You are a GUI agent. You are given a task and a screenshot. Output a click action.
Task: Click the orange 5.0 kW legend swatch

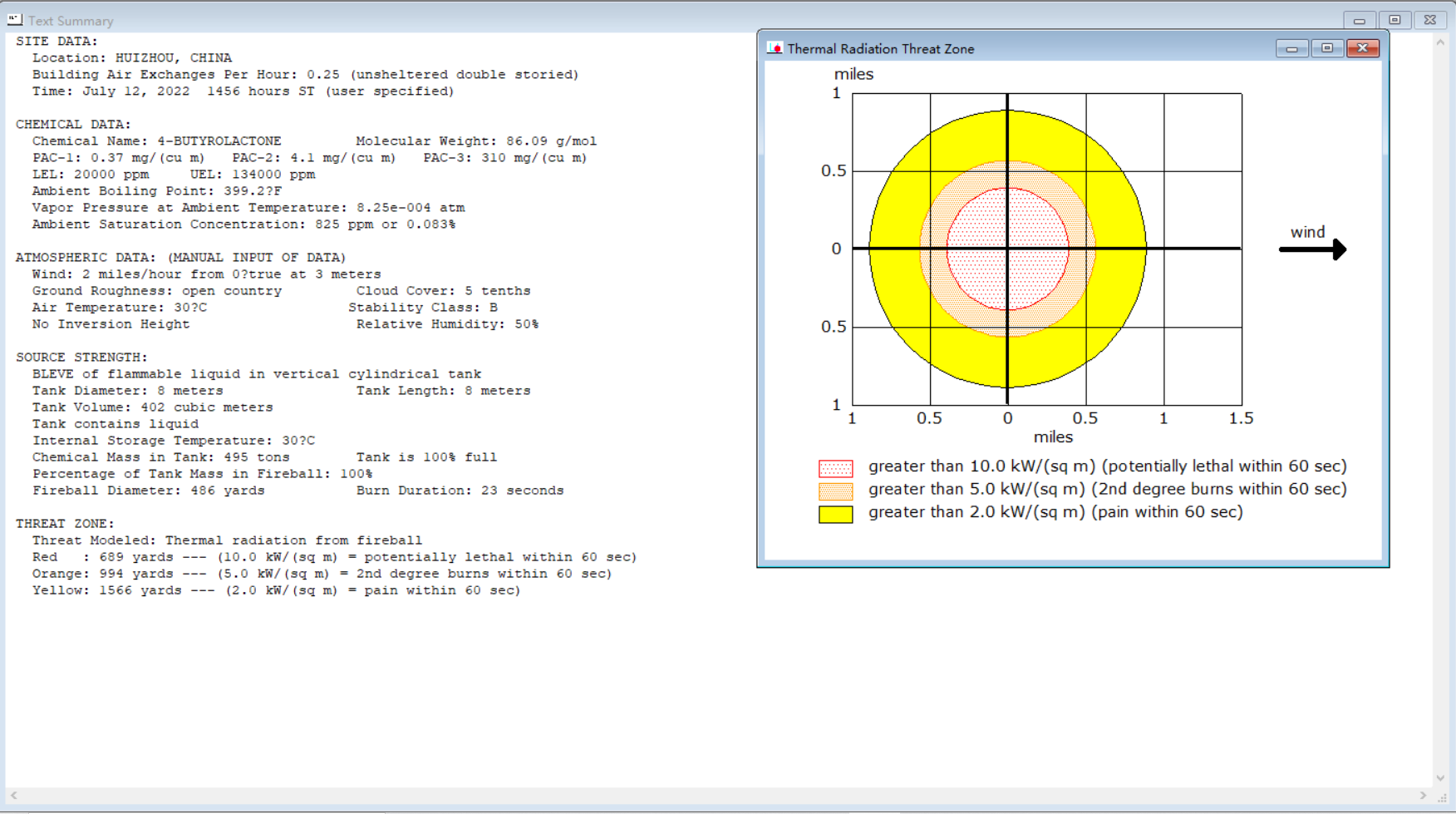click(835, 491)
